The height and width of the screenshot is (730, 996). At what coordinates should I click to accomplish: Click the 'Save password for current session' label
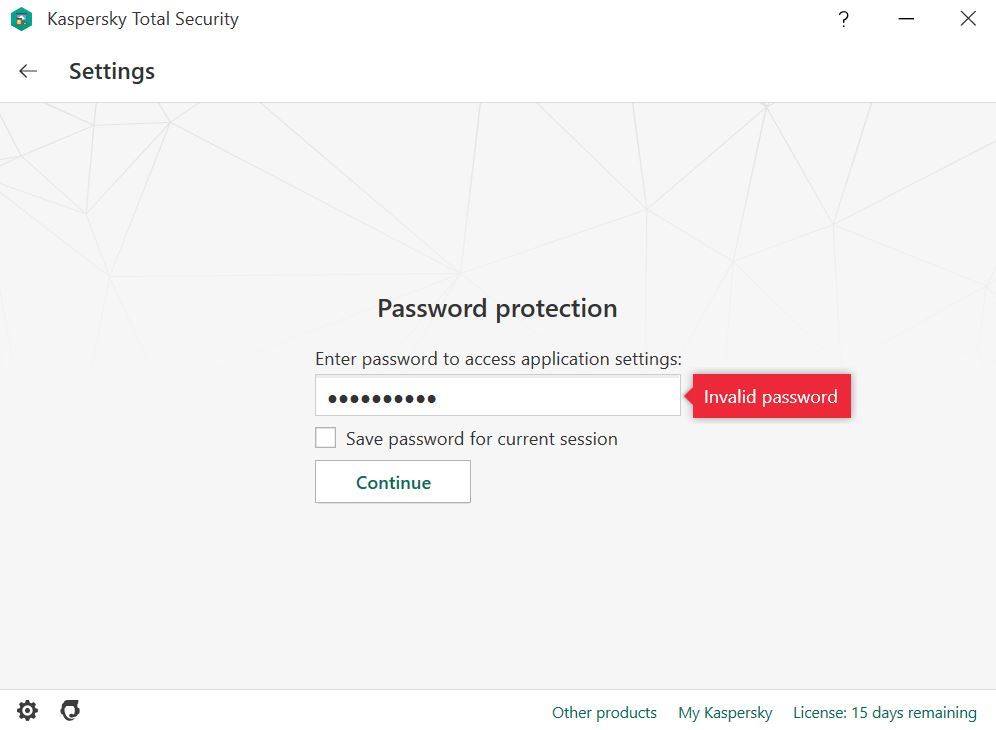tap(481, 439)
